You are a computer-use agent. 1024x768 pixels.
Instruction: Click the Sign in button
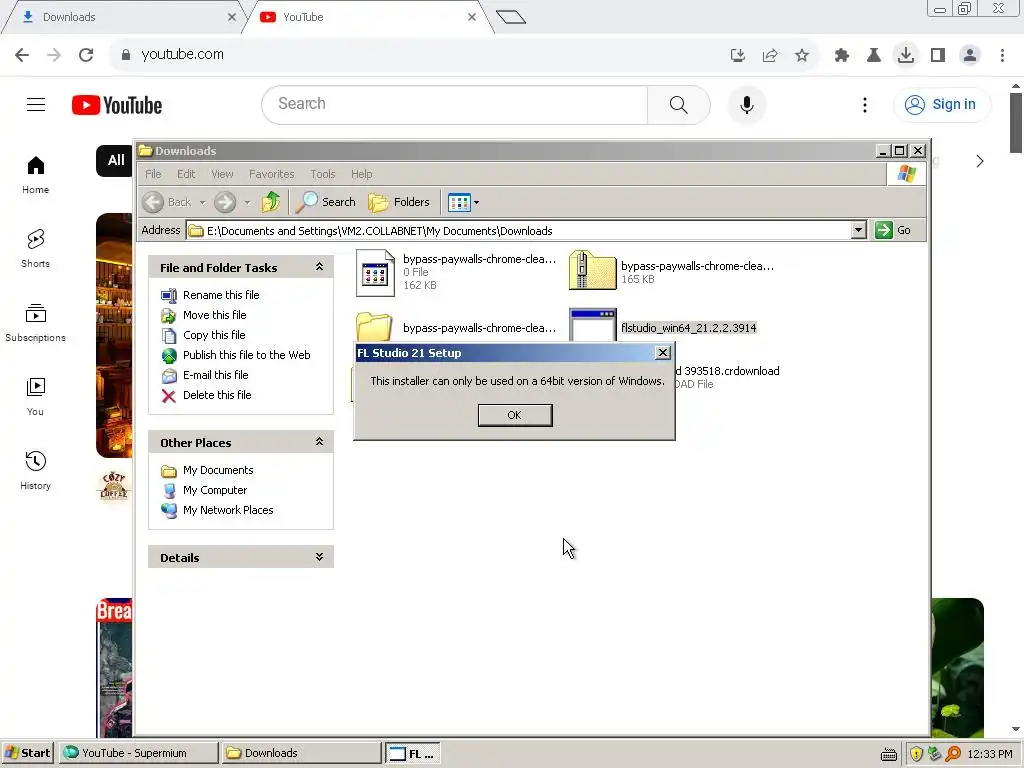pyautogui.click(x=941, y=104)
